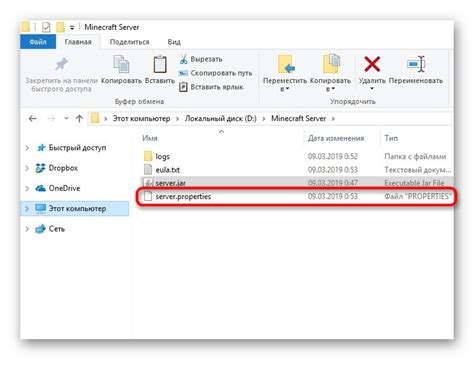474x374 pixels.
Task: Sort by the Имя column header
Action: pos(150,138)
